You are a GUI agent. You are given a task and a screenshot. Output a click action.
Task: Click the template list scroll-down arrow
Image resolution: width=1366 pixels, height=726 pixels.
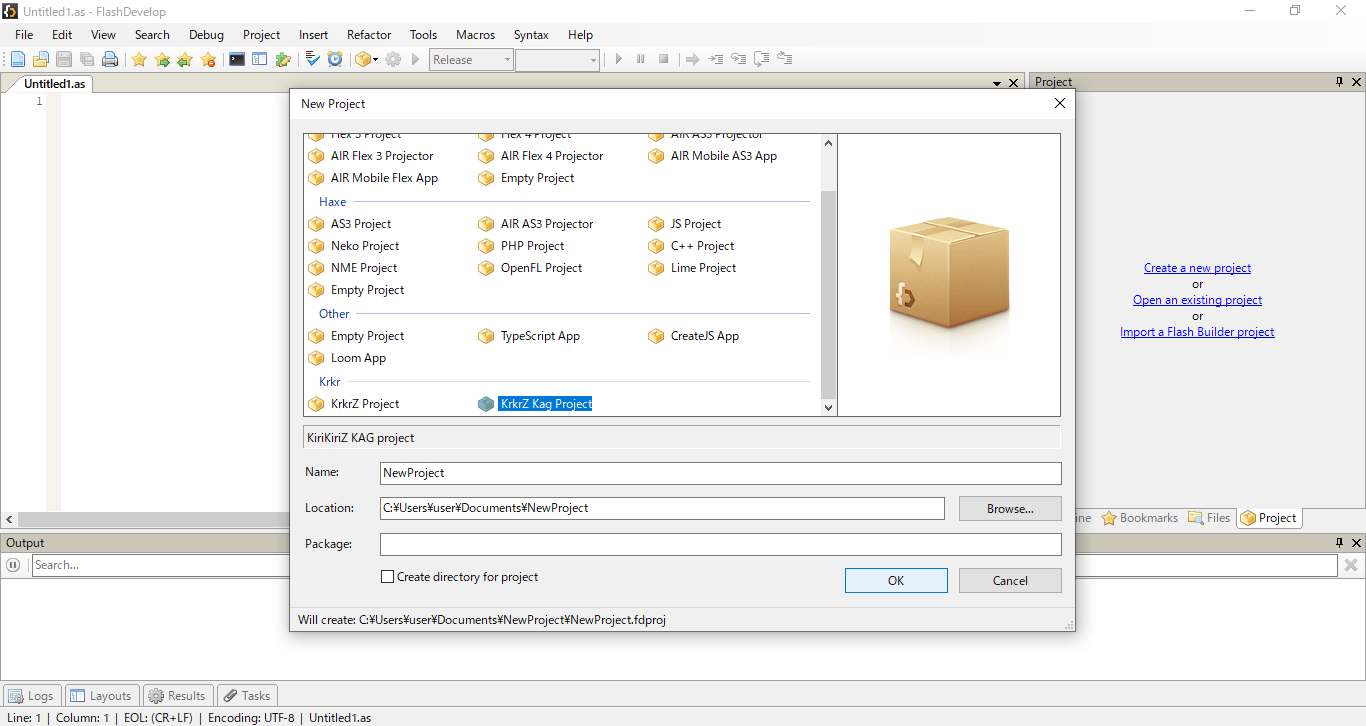(x=828, y=407)
